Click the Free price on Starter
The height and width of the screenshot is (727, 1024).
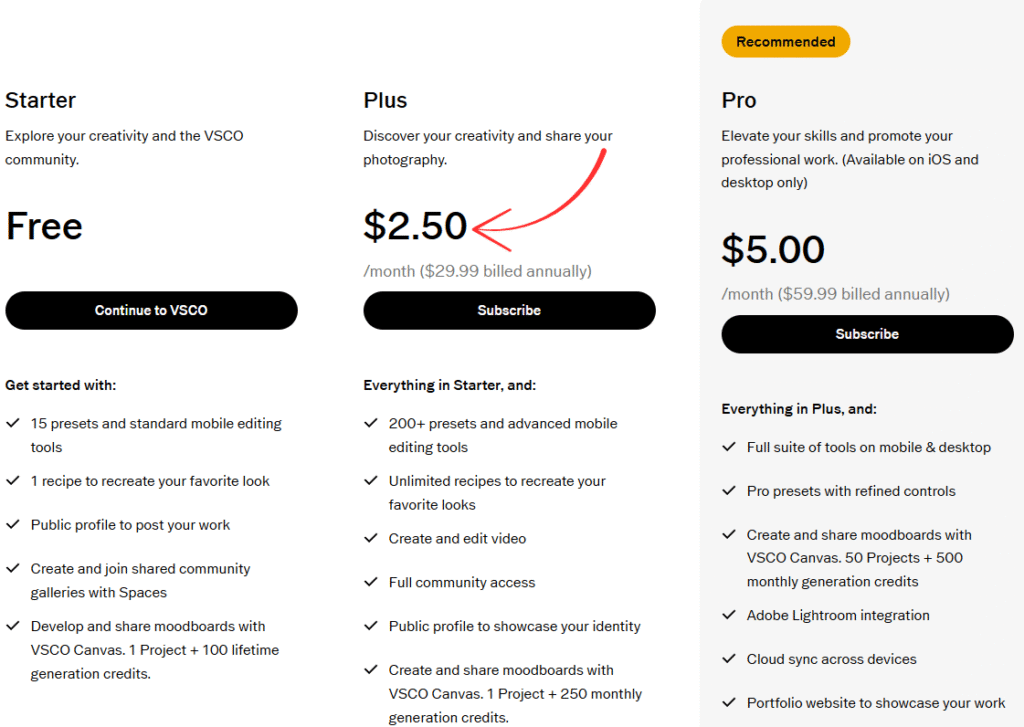(x=44, y=226)
